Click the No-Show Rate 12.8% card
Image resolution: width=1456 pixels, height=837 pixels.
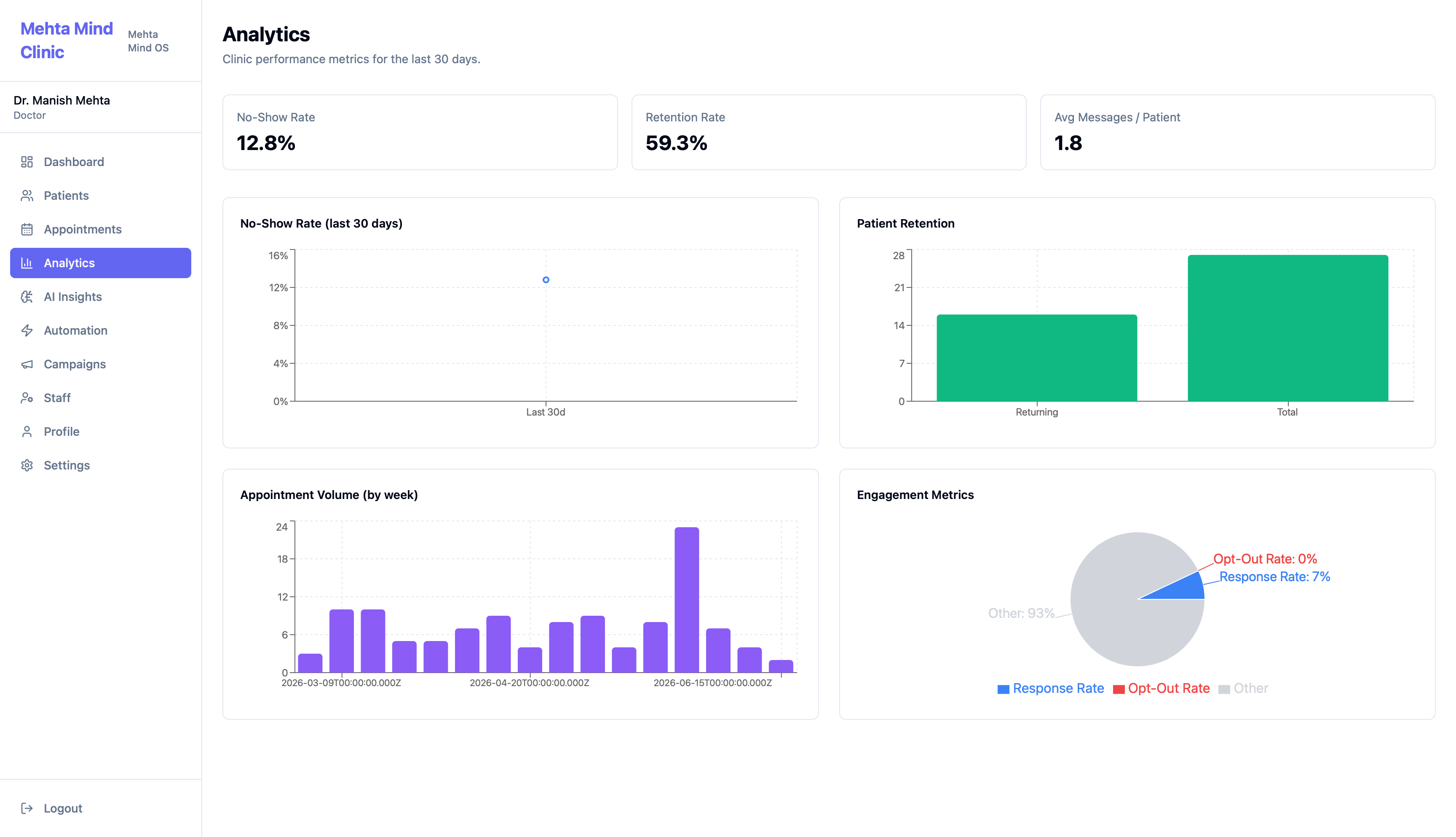(x=420, y=132)
